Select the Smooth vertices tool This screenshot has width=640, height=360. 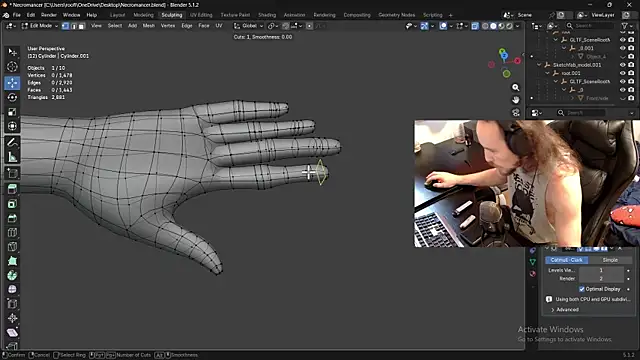click(12, 289)
